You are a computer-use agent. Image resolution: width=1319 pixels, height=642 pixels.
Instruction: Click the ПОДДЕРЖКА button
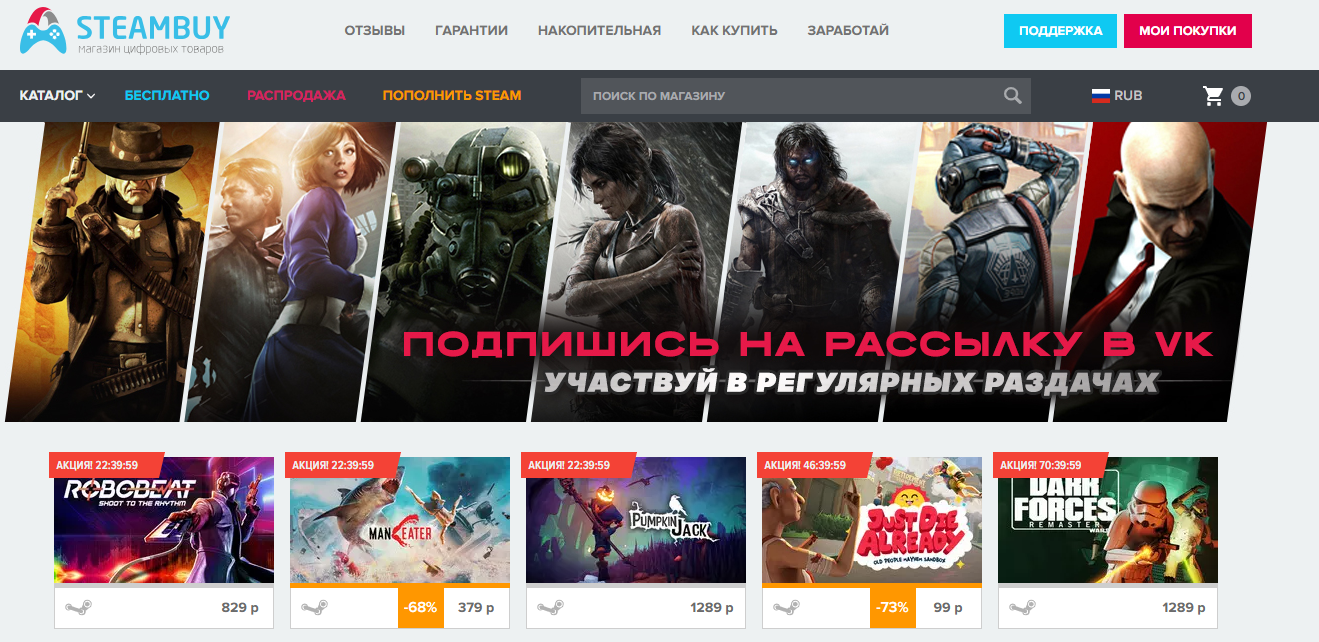[x=1060, y=31]
